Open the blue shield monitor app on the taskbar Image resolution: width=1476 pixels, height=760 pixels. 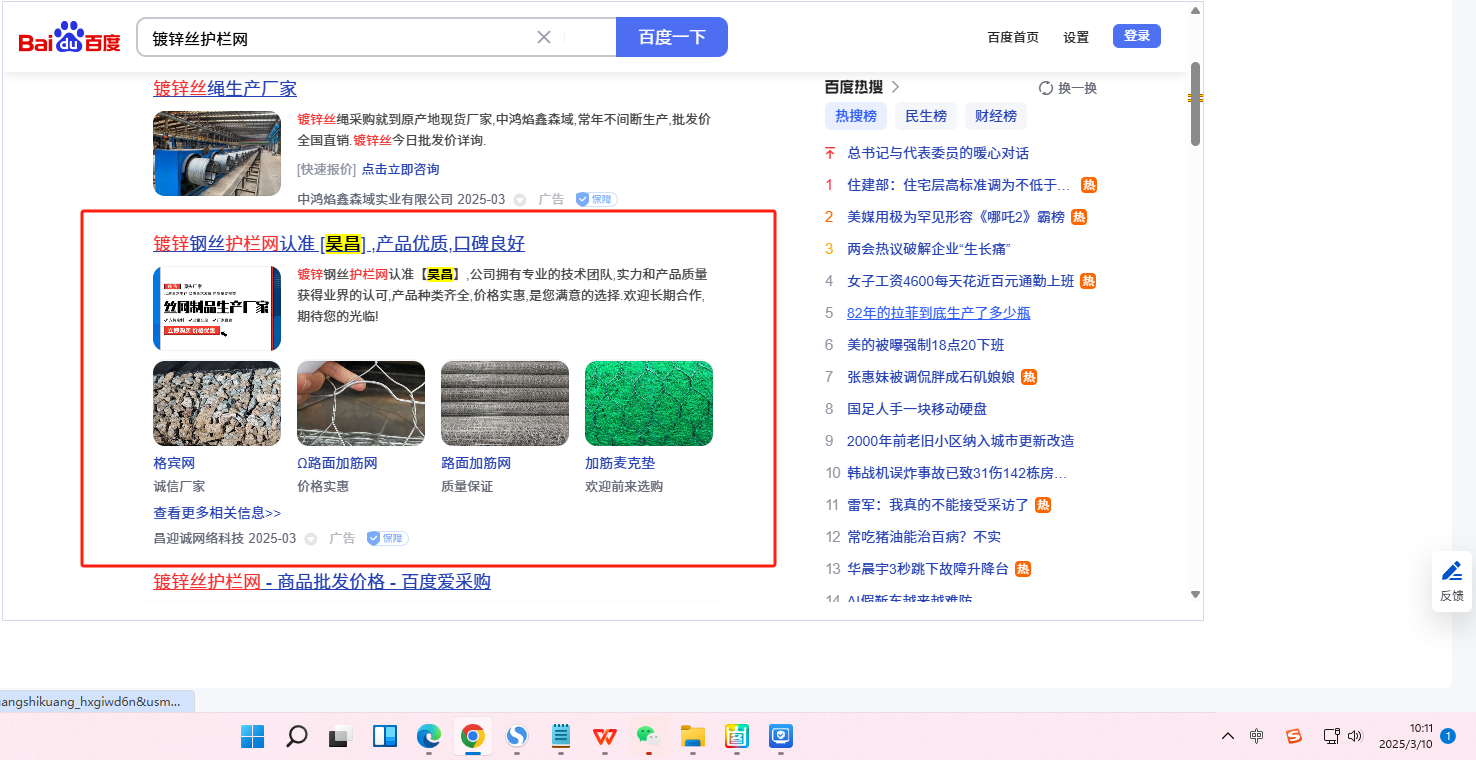781,737
